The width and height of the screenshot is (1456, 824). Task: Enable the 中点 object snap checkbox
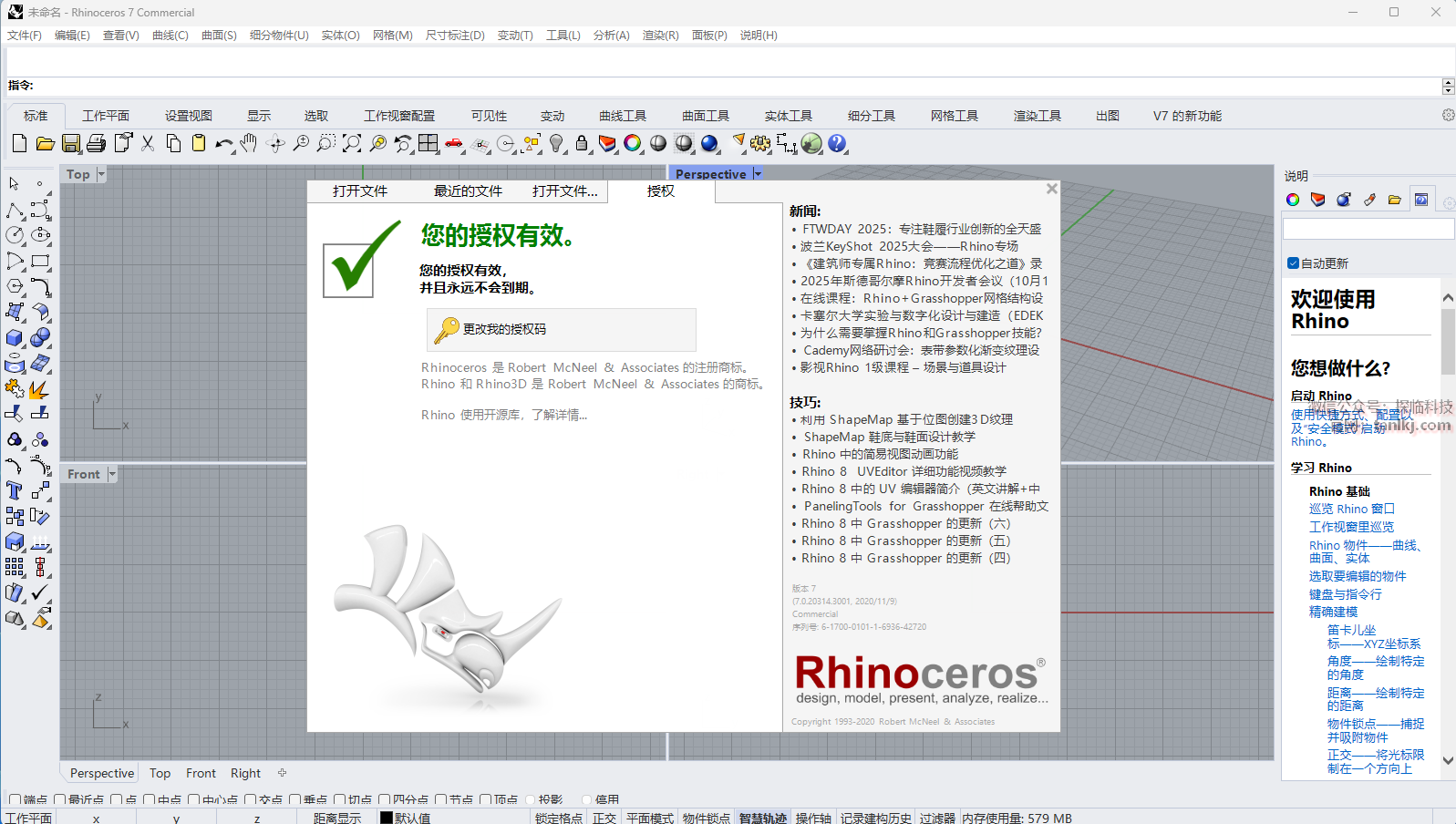[x=149, y=800]
